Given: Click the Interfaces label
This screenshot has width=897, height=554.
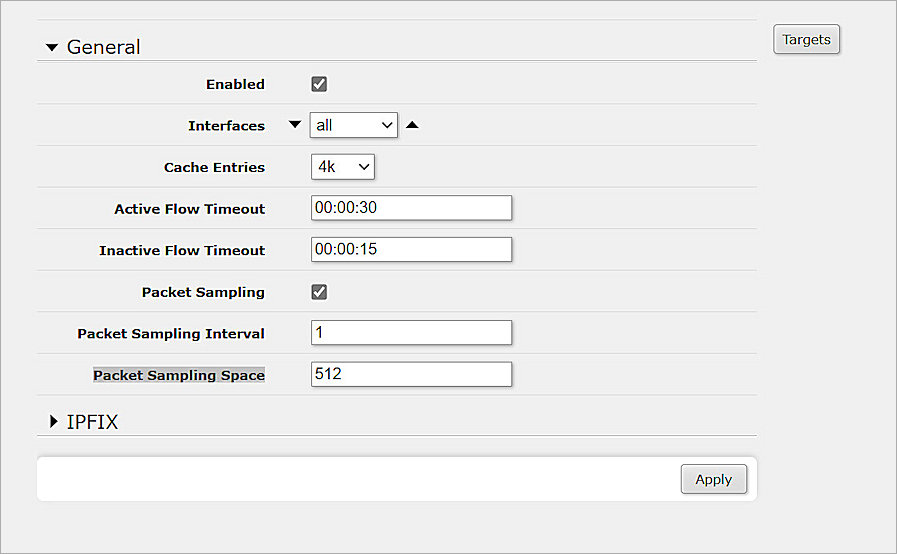Looking at the screenshot, I should point(226,126).
